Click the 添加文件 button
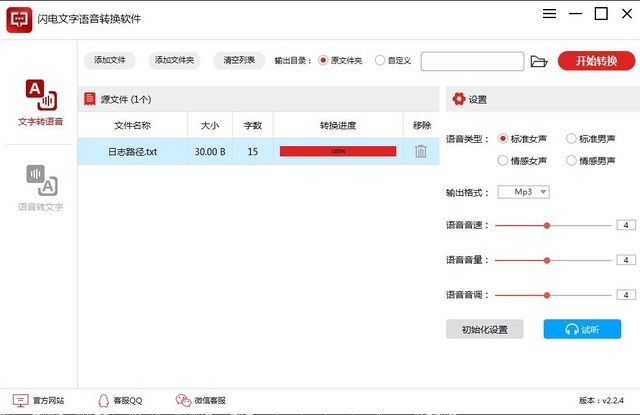Screen dimensions: 640x415 (x=110, y=60)
